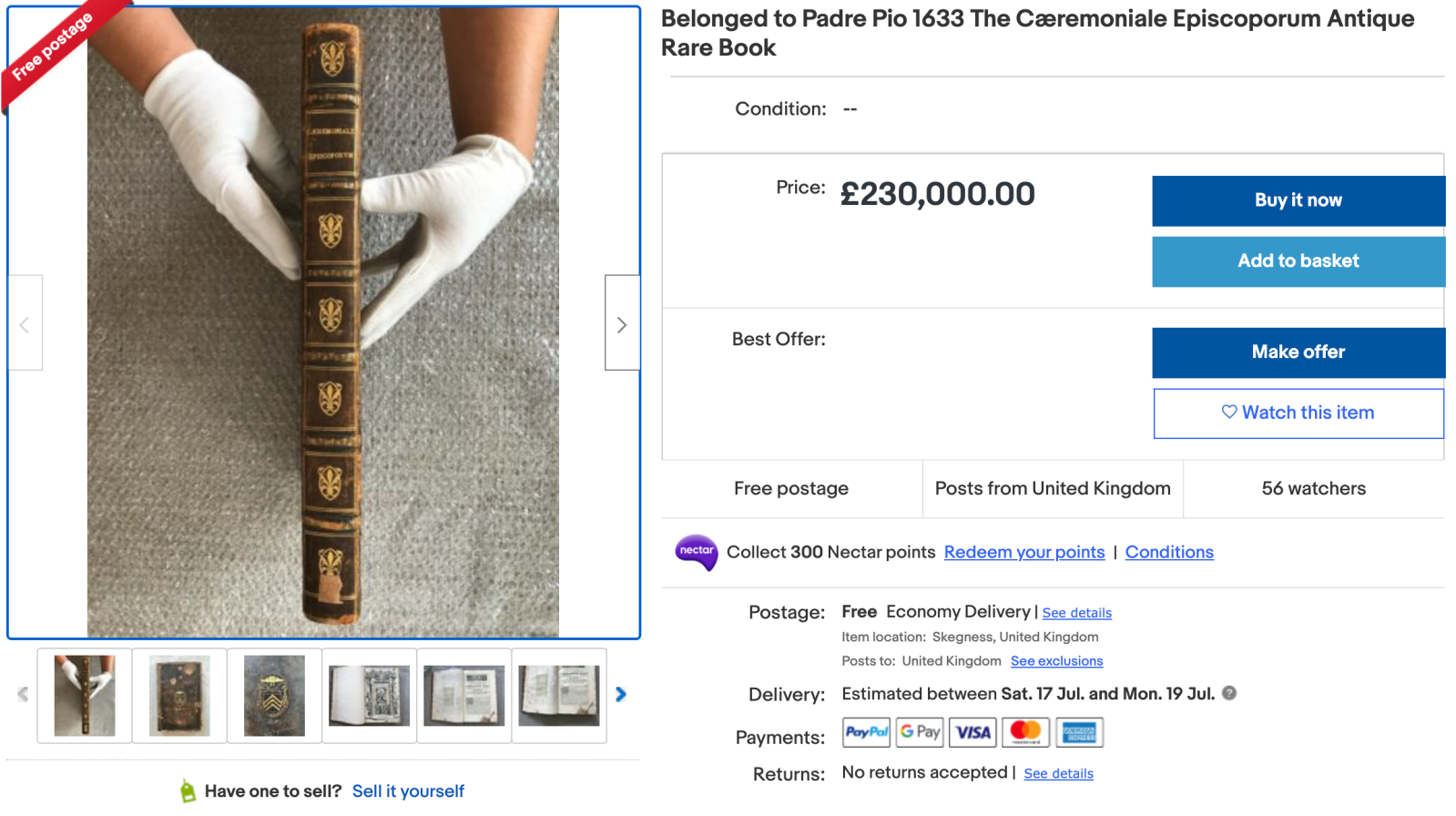The width and height of the screenshot is (1456, 816).
Task: Select the coat of arms thumbnail
Action: click(274, 696)
